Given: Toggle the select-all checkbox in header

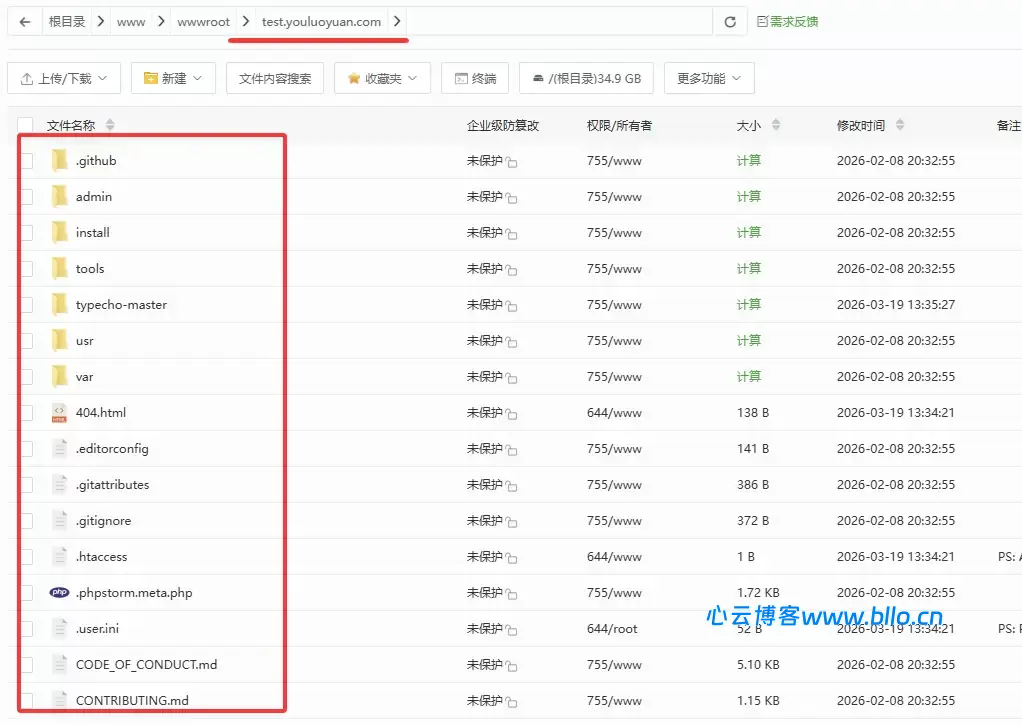Looking at the screenshot, I should 25,125.
